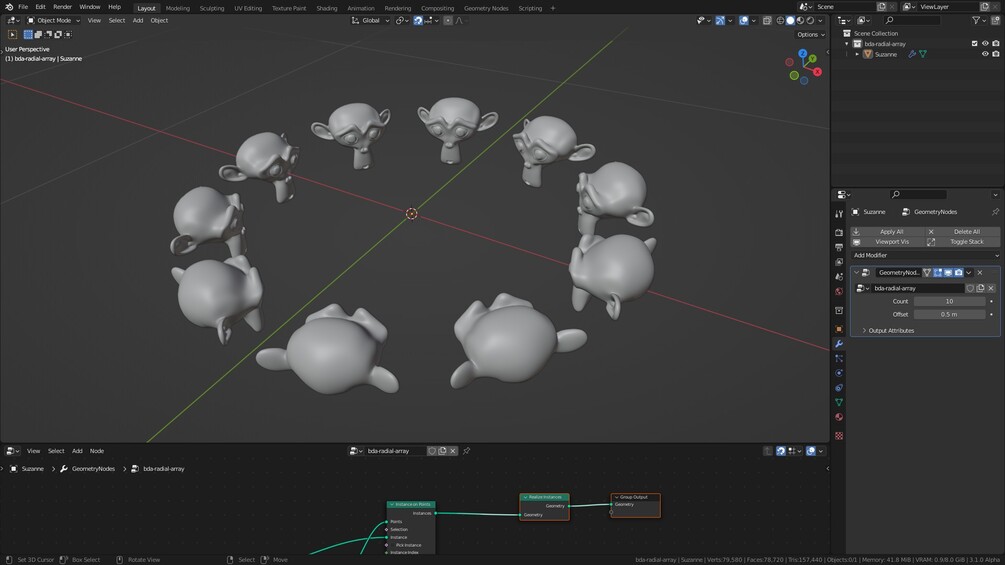The width and height of the screenshot is (1005, 565).
Task: Open the Add Modifier dropdown
Action: click(x=926, y=255)
